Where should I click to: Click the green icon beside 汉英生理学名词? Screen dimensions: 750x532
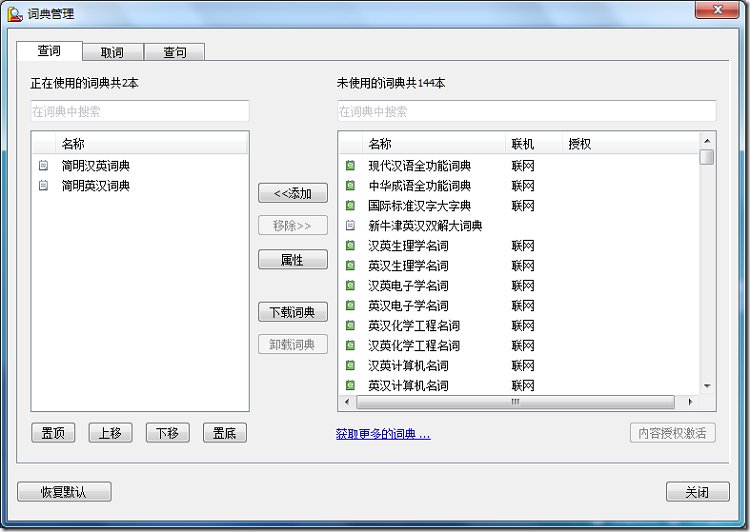click(351, 245)
